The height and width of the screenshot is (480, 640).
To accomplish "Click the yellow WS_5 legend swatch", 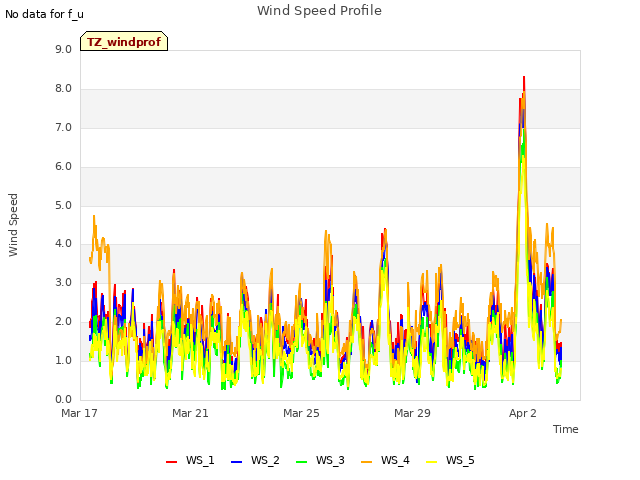I will [x=431, y=462].
